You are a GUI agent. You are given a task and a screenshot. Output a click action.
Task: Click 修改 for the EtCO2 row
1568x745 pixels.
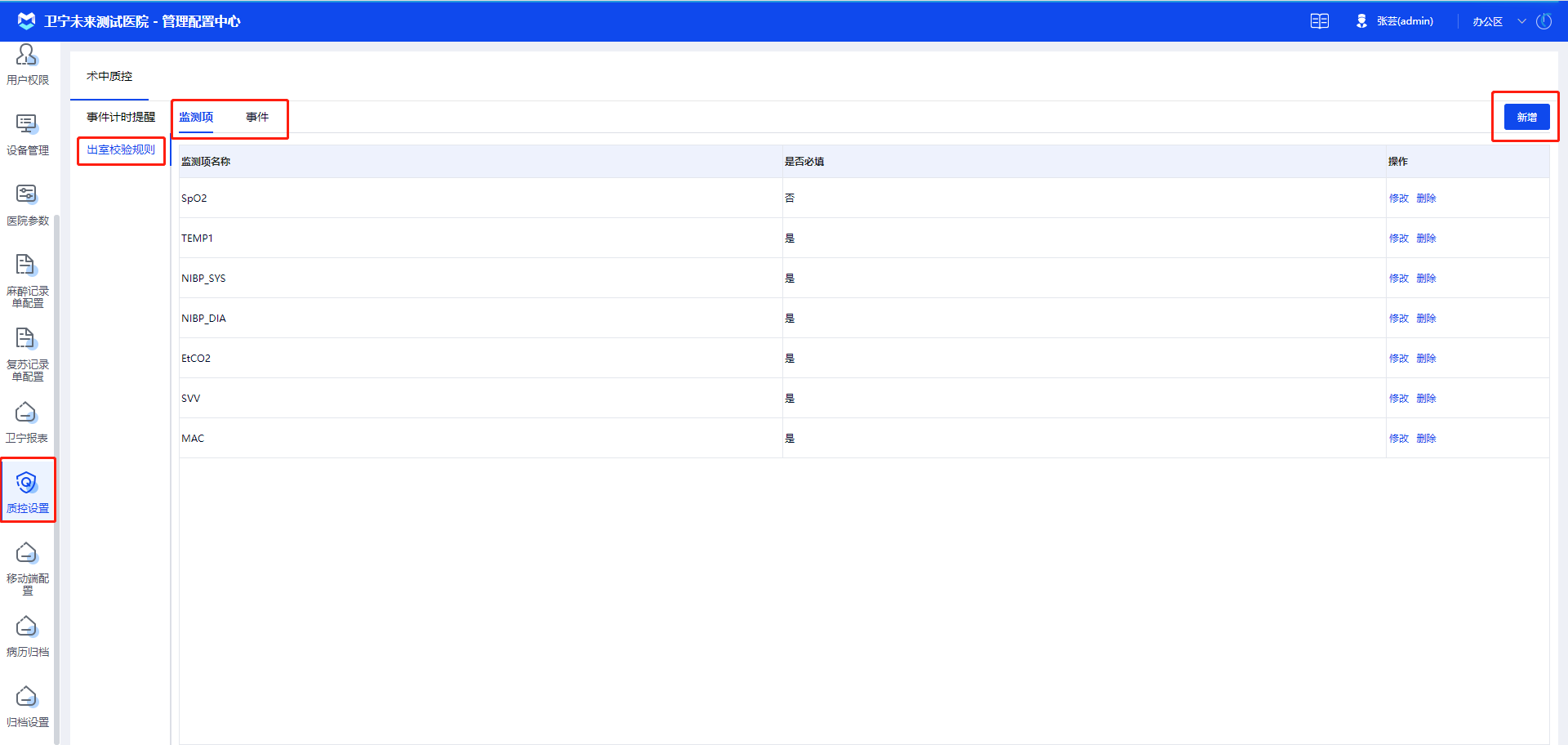[1399, 358]
